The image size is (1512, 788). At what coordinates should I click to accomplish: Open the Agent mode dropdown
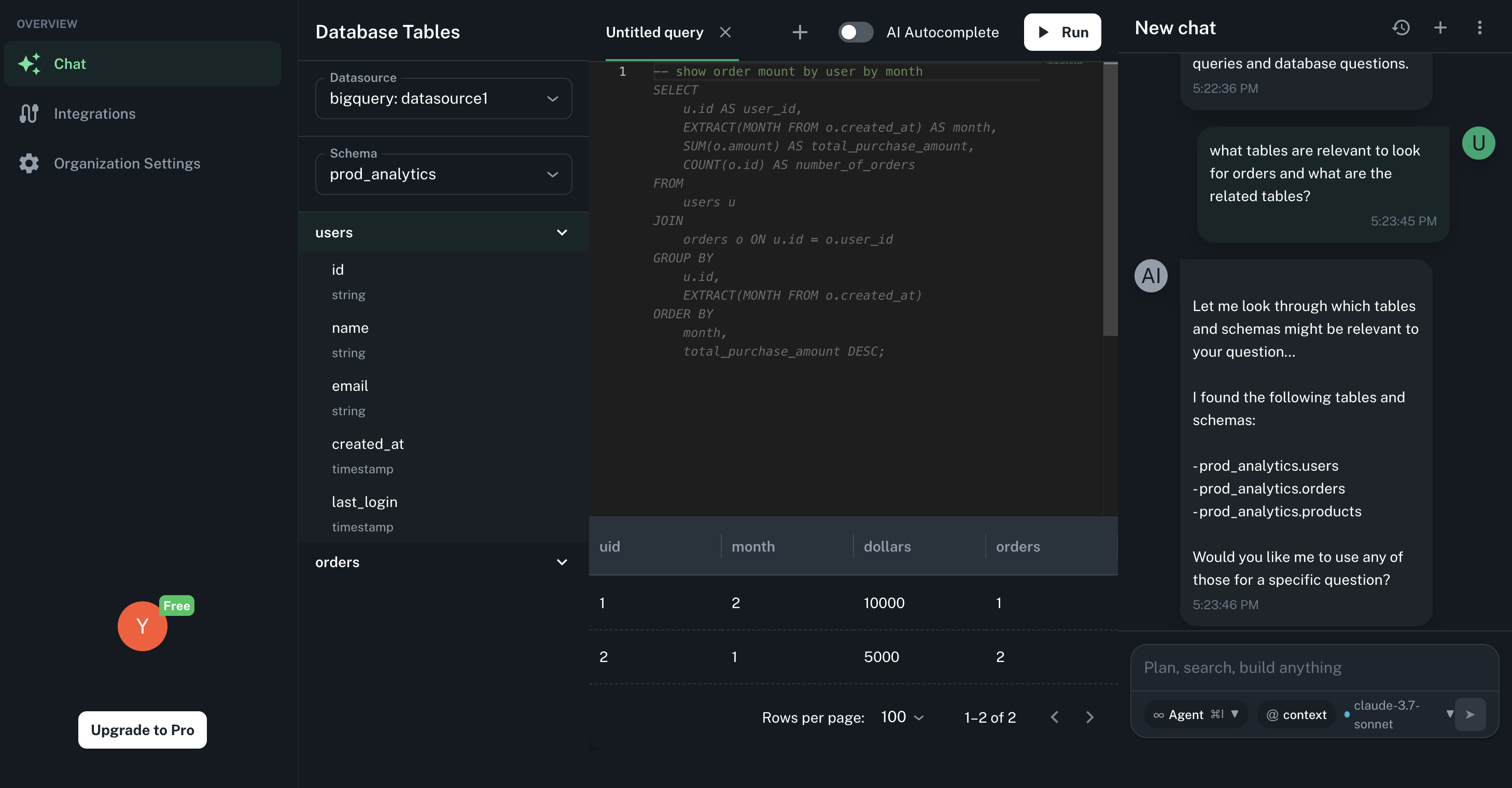point(1196,715)
